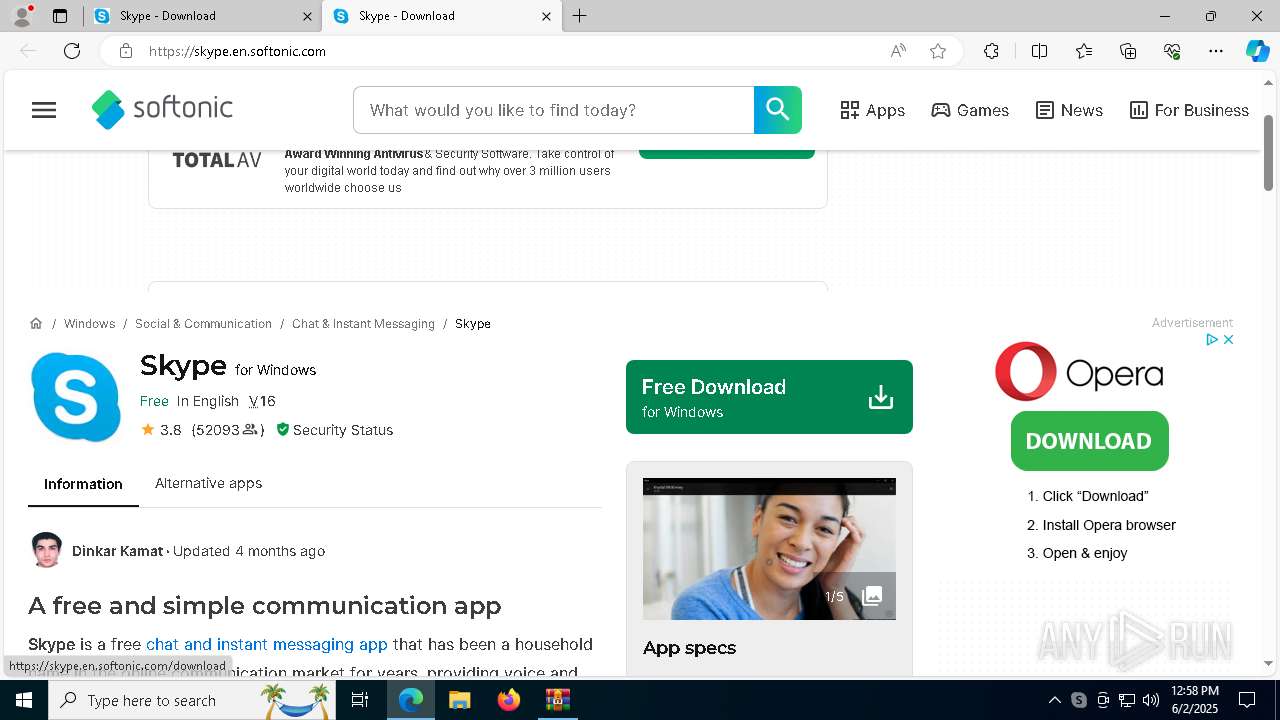Image resolution: width=1280 pixels, height=720 pixels.
Task: Select the Information tab
Action: click(x=83, y=484)
